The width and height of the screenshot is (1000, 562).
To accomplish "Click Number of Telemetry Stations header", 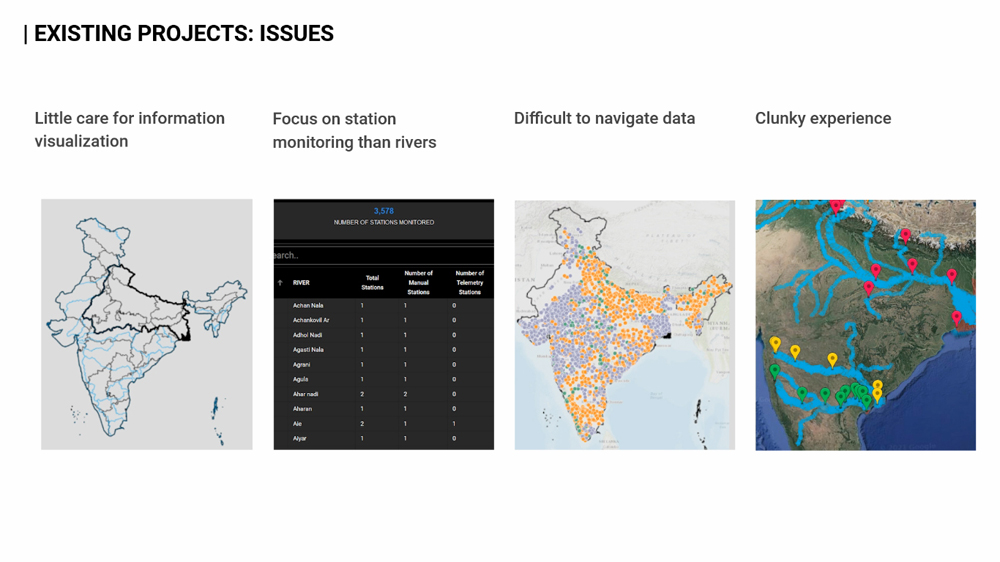I will (x=469, y=283).
